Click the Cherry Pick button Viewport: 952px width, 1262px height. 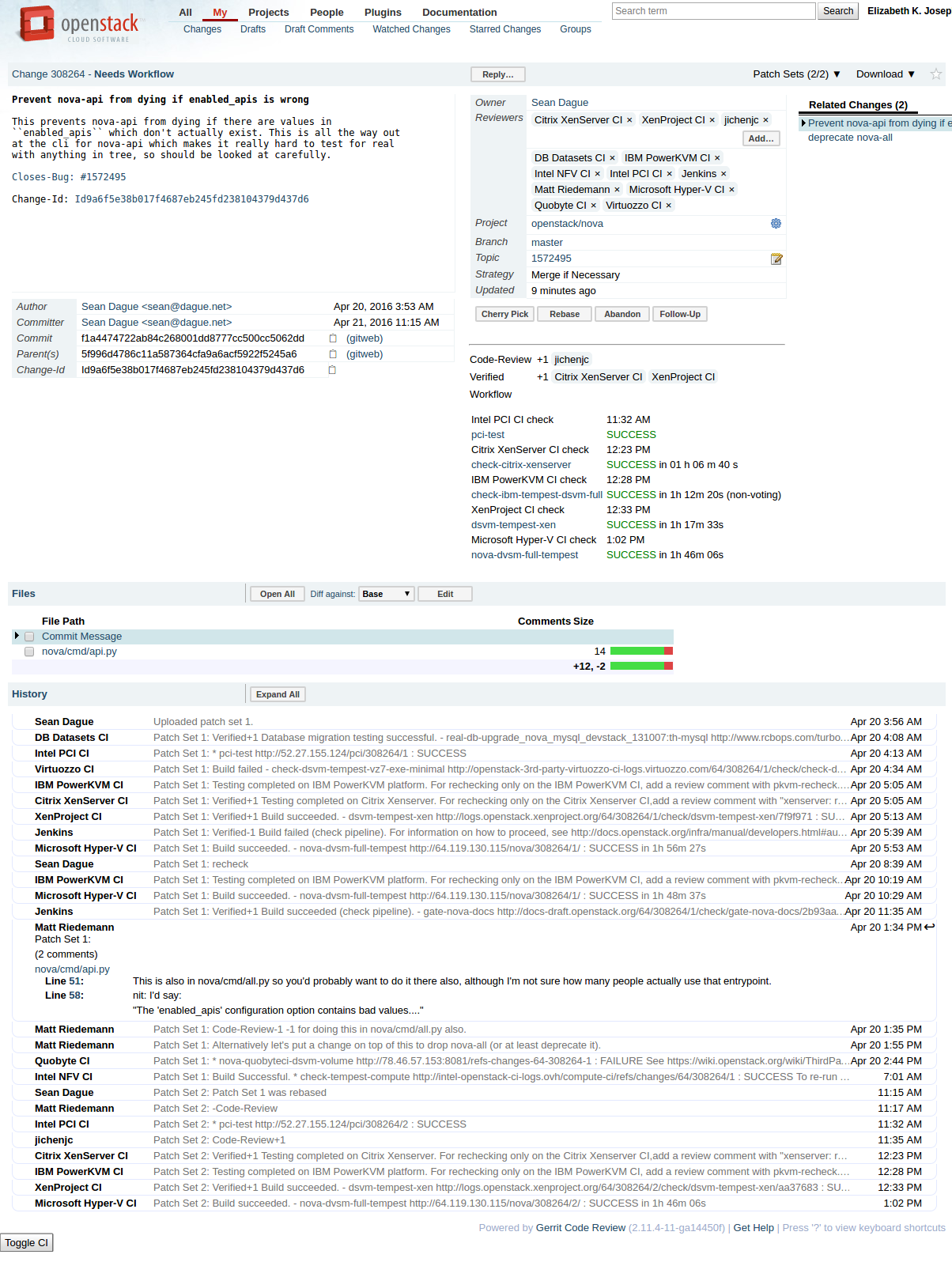[x=505, y=314]
